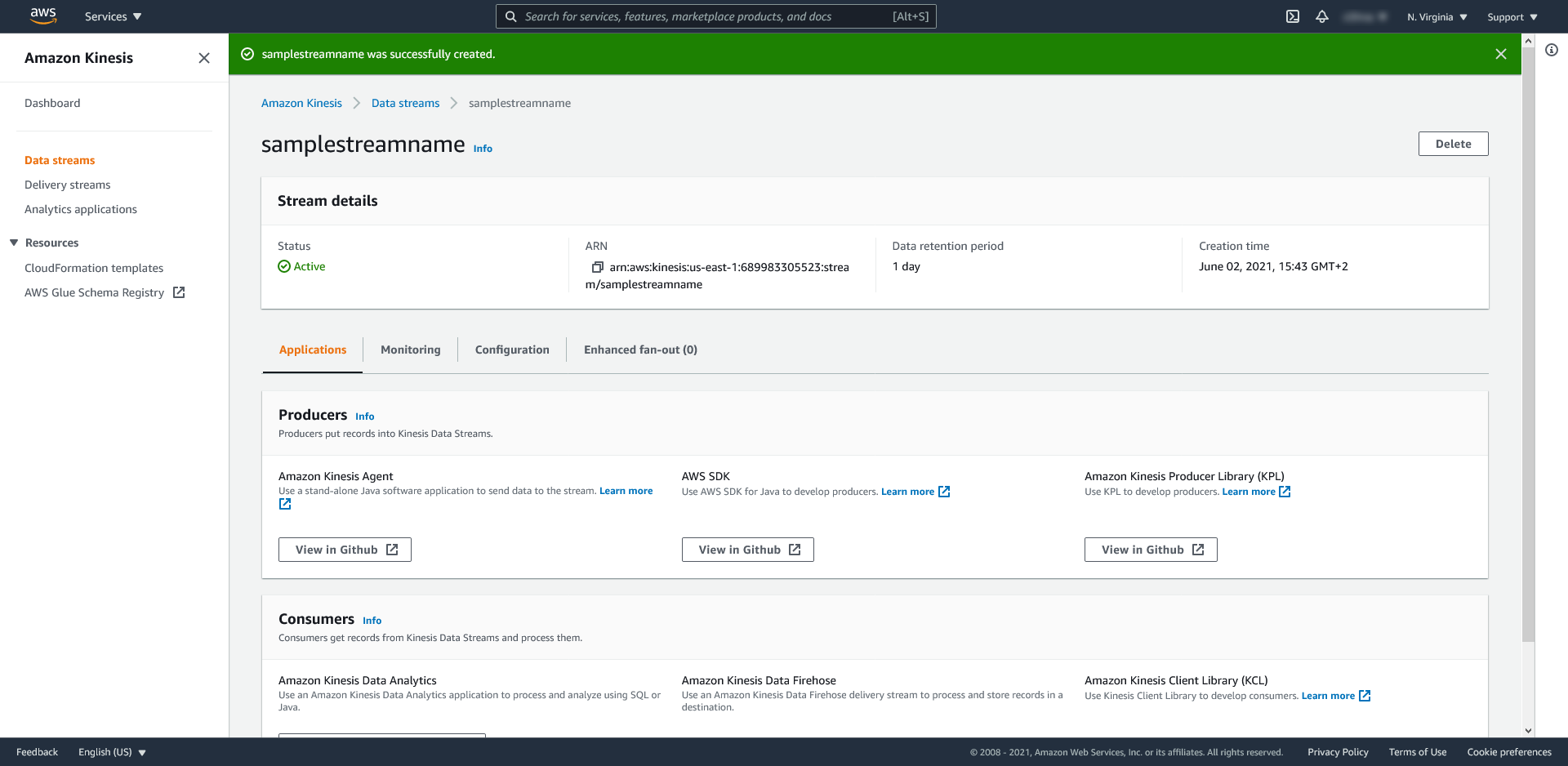Open the CloudShell terminal icon
The width and height of the screenshot is (1568, 766).
(x=1293, y=16)
